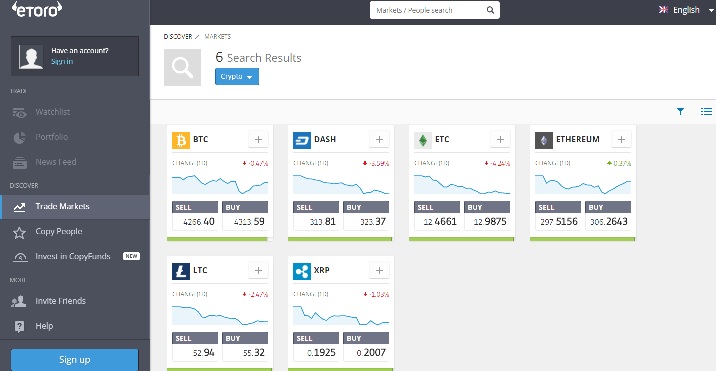Click the user avatar placeholder
716x371 pixels.
31,57
